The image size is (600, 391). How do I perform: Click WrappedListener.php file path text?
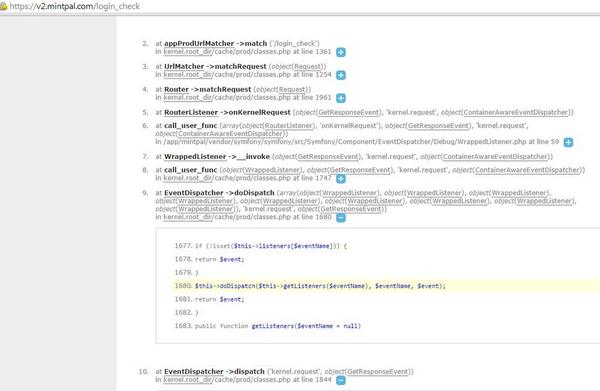coord(345,142)
